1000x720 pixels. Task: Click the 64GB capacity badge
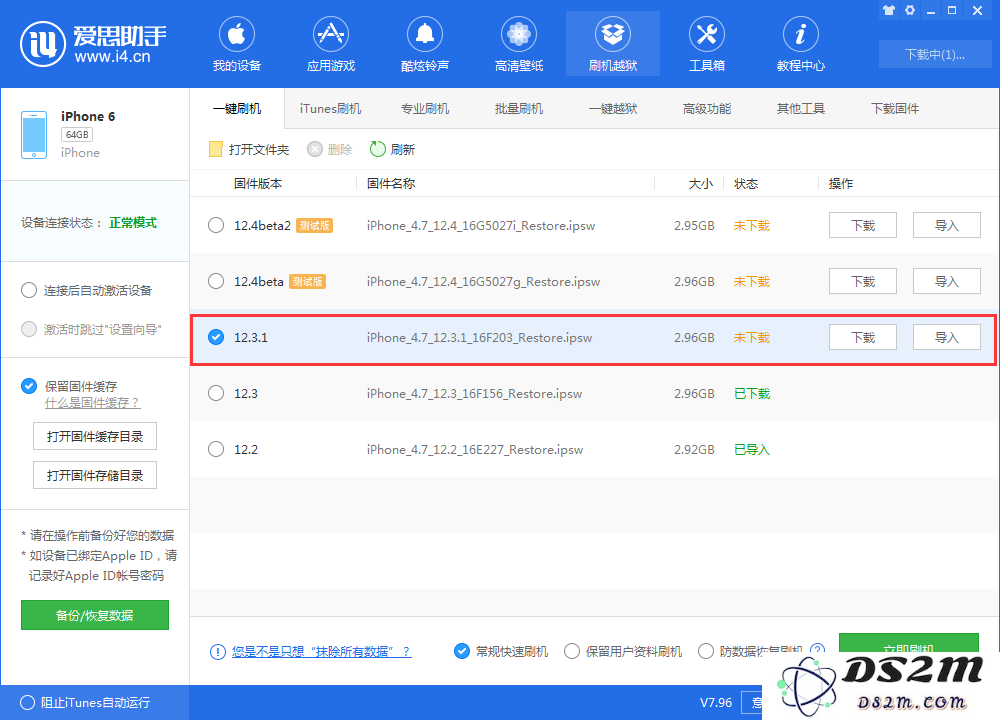(77, 135)
